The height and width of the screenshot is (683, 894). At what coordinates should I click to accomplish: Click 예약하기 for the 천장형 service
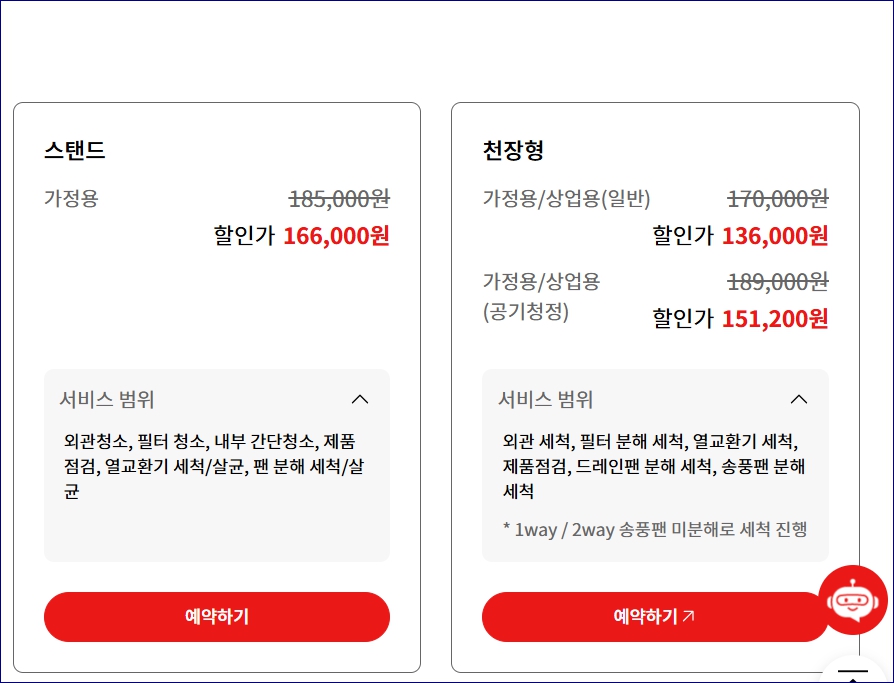tap(656, 616)
